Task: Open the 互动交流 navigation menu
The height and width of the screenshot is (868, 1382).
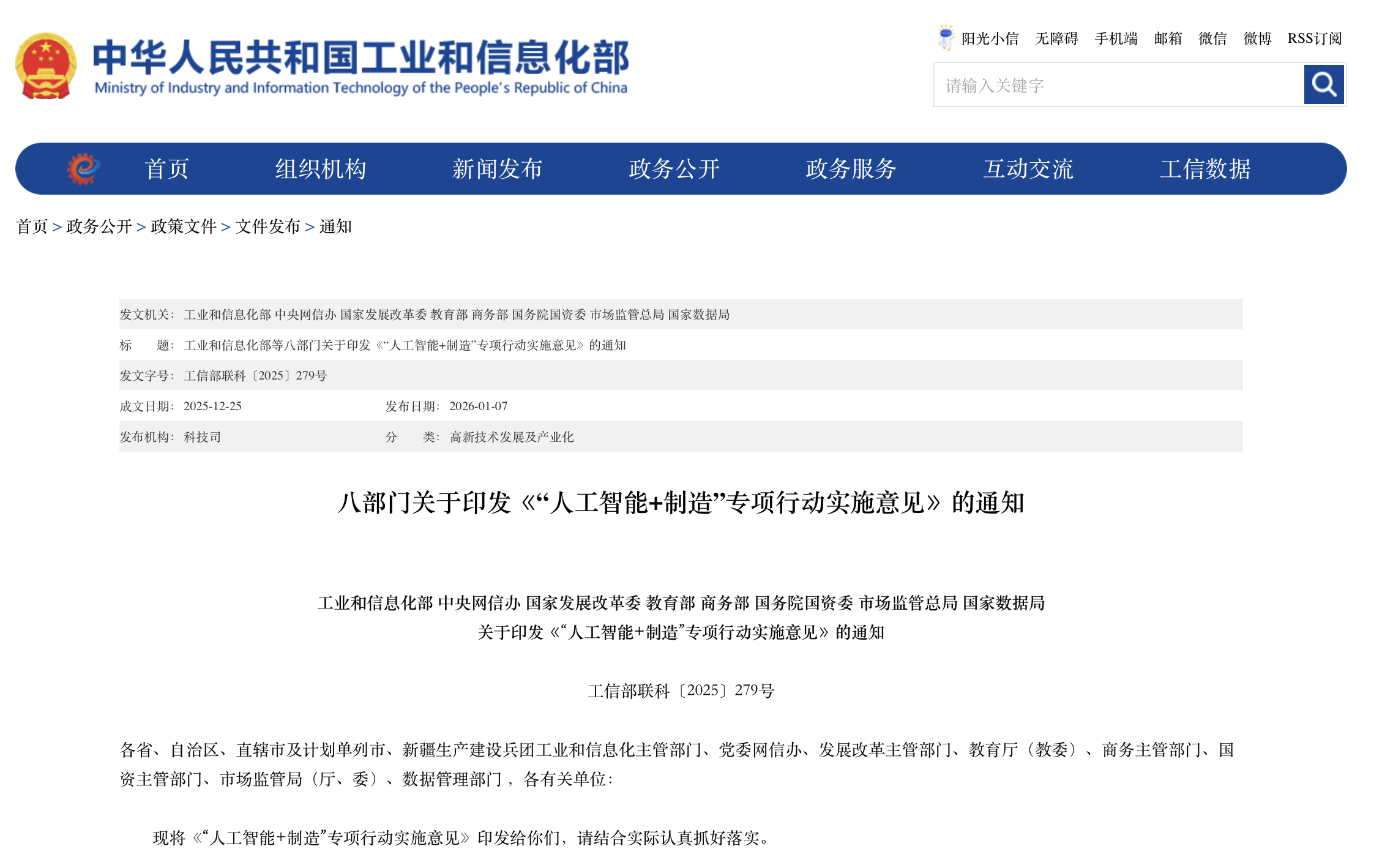Action: (x=1028, y=169)
